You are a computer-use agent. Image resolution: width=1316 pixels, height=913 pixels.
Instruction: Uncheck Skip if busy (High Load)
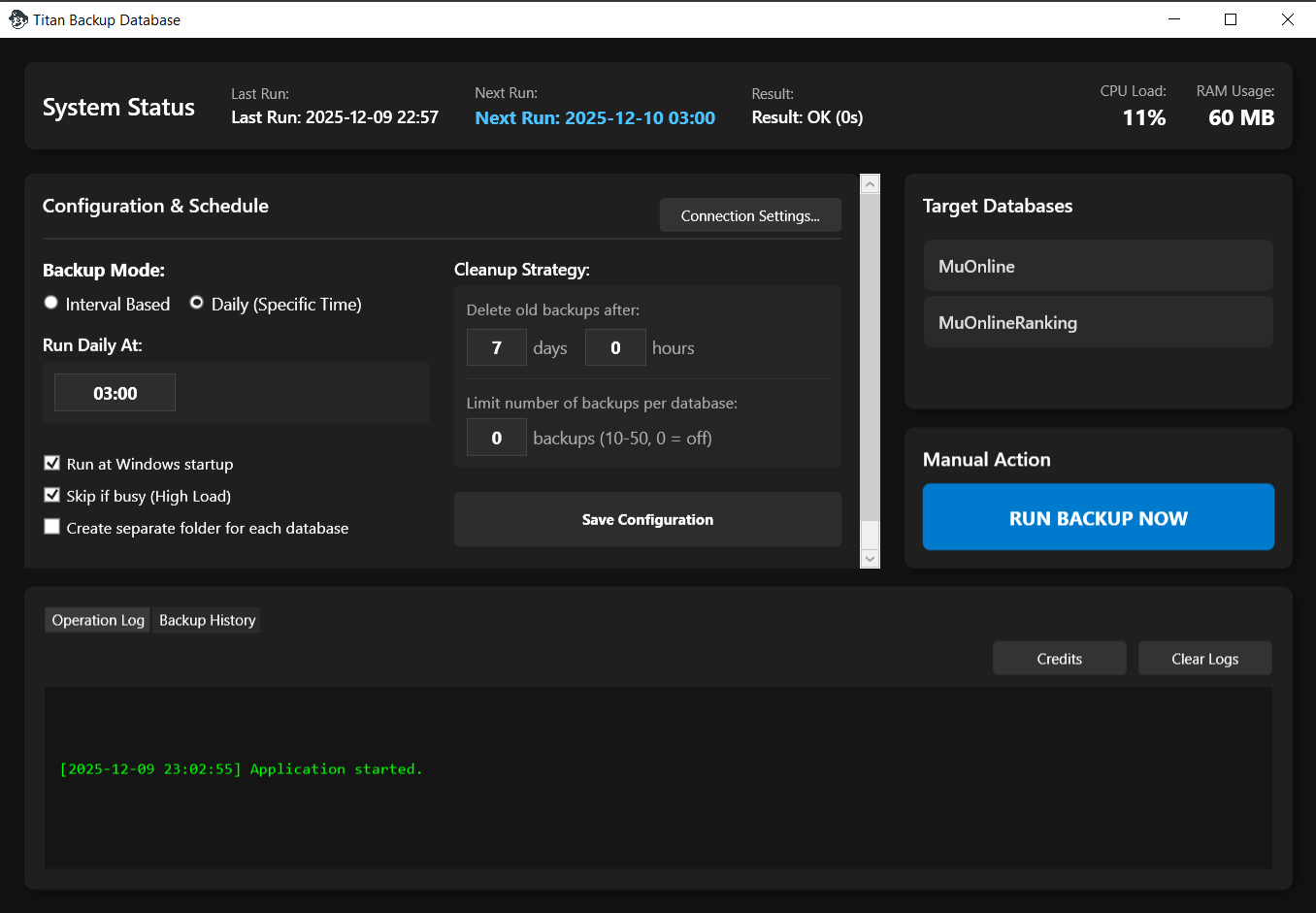pyautogui.click(x=52, y=496)
